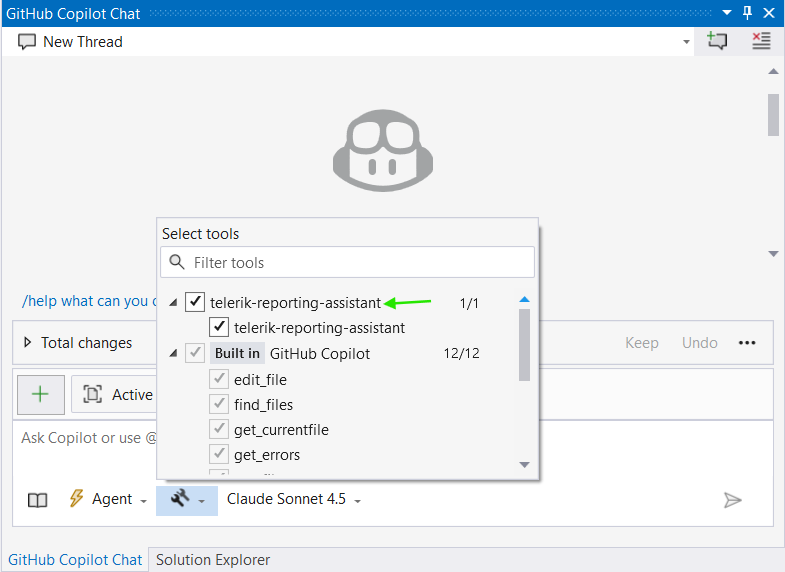Image resolution: width=785 pixels, height=572 pixels.
Task: Open the tools wrench icon
Action: tap(180, 498)
